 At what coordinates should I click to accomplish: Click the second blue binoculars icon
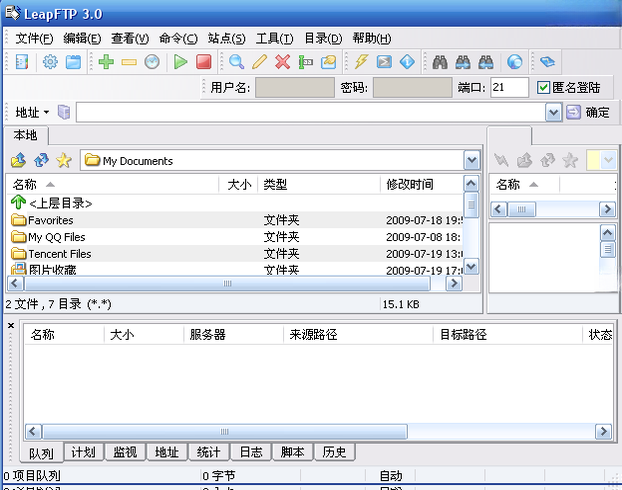click(463, 62)
